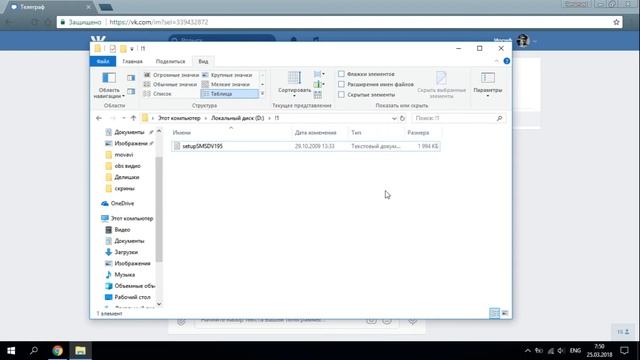Expand the layout gallery more arrow
Image resolution: width=640 pixels, height=360 pixels.
[x=262, y=94]
